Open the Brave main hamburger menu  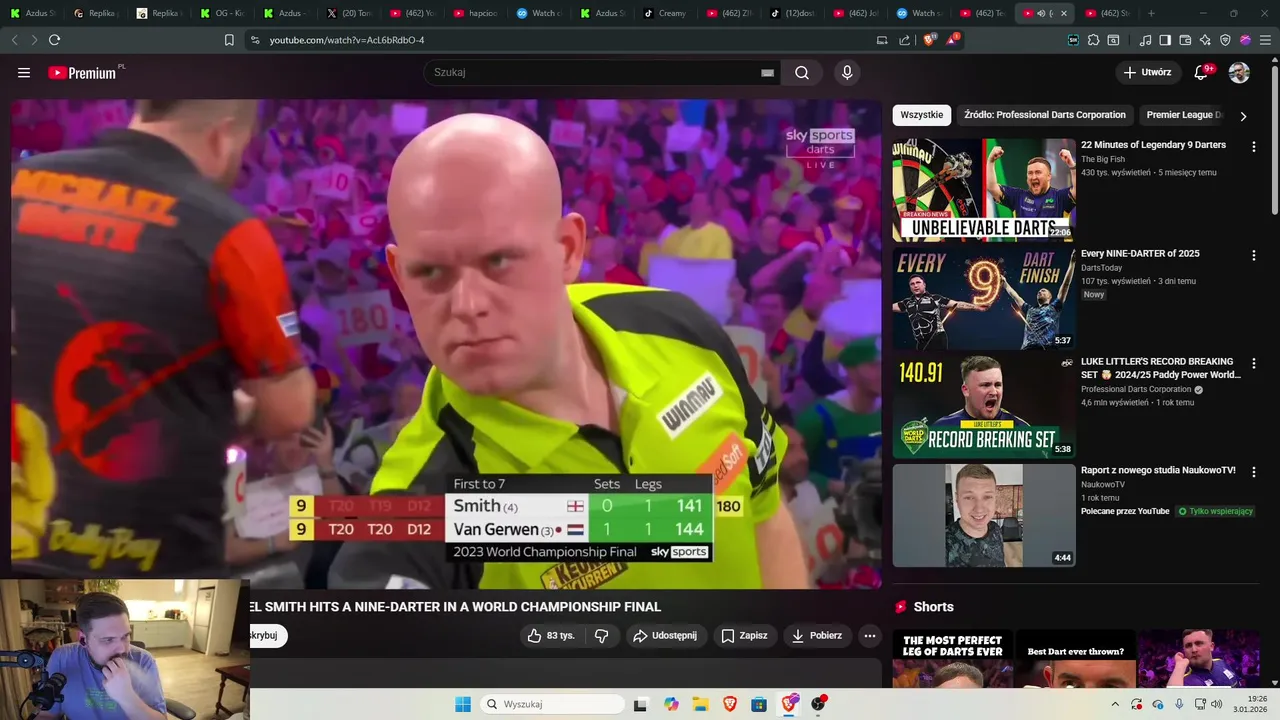pos(1266,40)
